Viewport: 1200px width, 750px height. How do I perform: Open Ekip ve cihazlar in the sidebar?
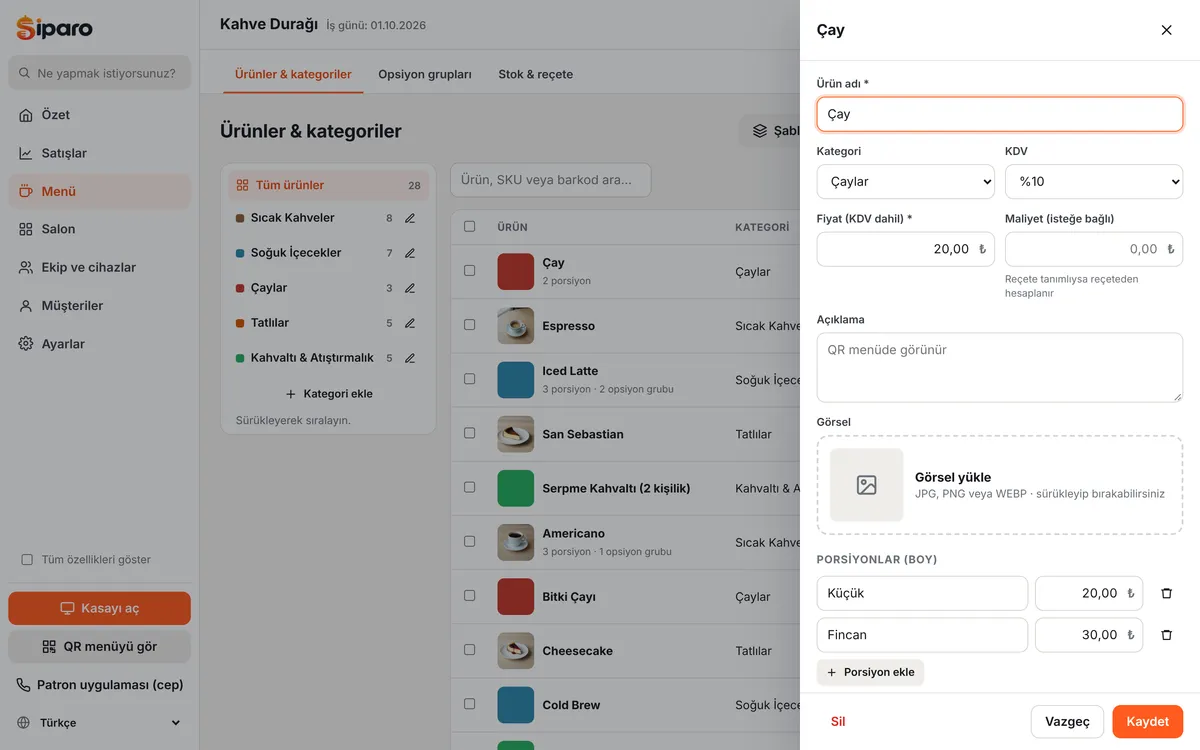[99, 267]
